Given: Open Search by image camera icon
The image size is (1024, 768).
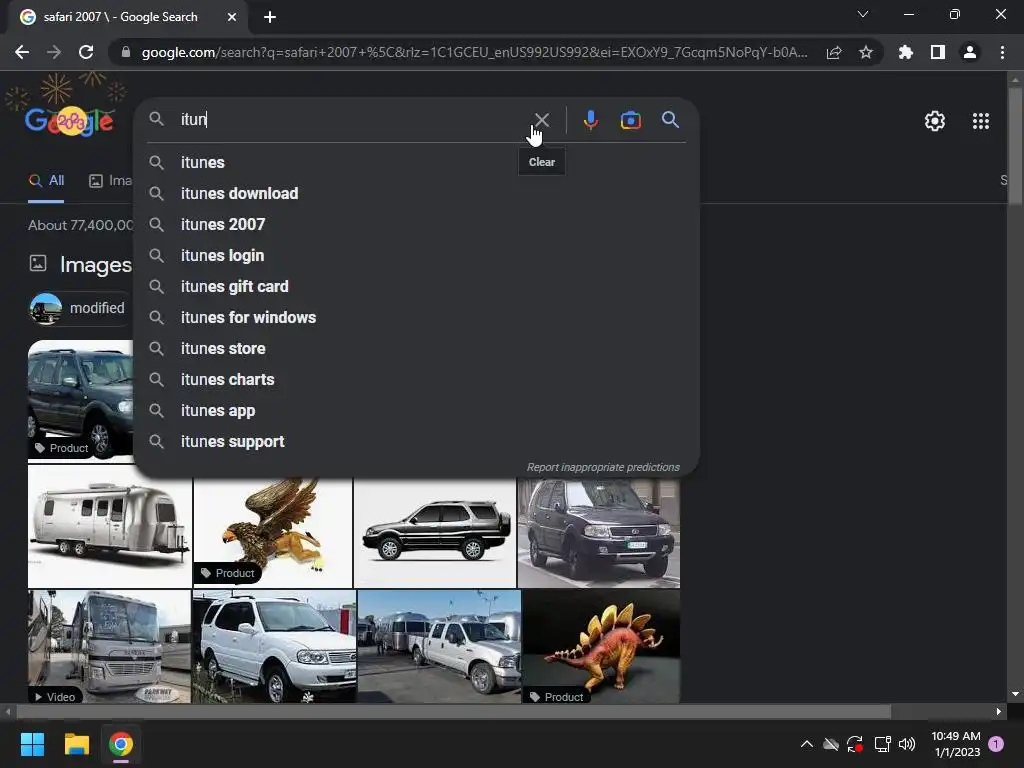Looking at the screenshot, I should tap(630, 120).
